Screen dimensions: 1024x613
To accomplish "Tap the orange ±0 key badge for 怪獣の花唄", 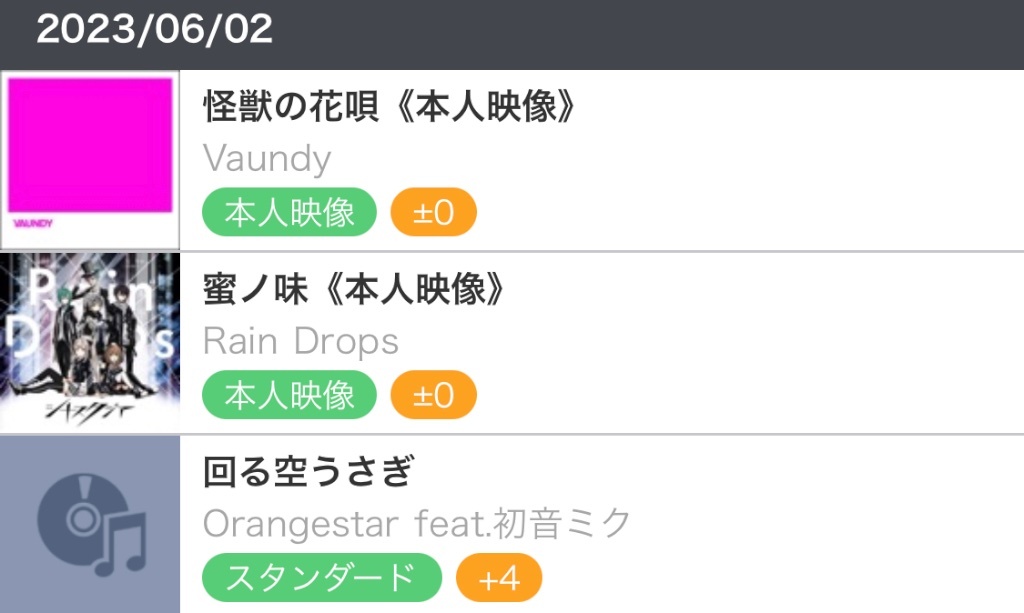I will (x=434, y=212).
